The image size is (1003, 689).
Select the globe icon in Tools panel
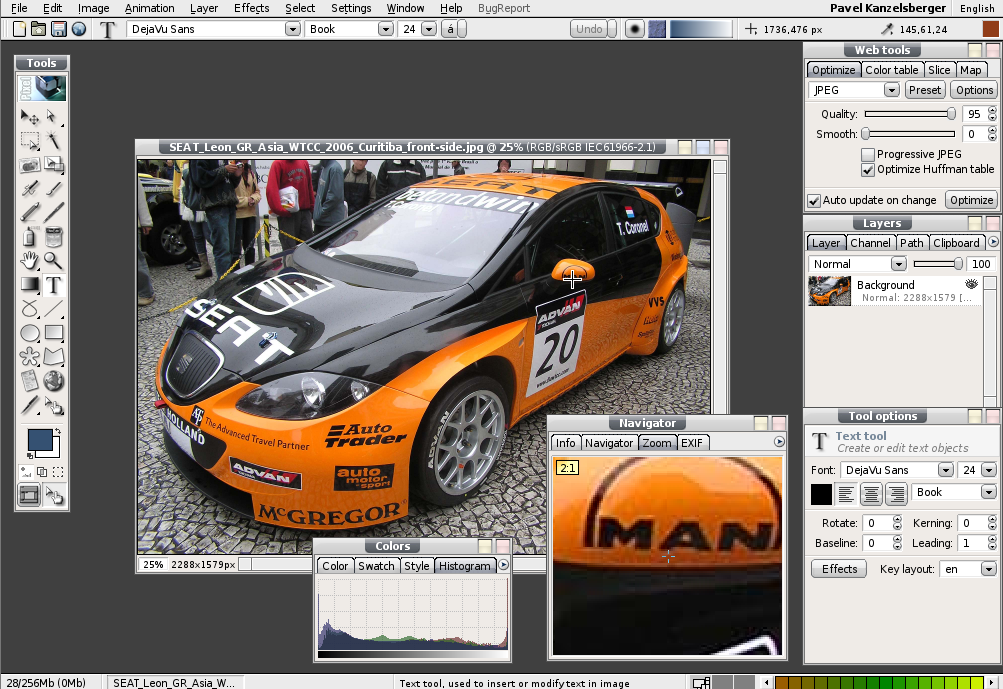click(54, 381)
